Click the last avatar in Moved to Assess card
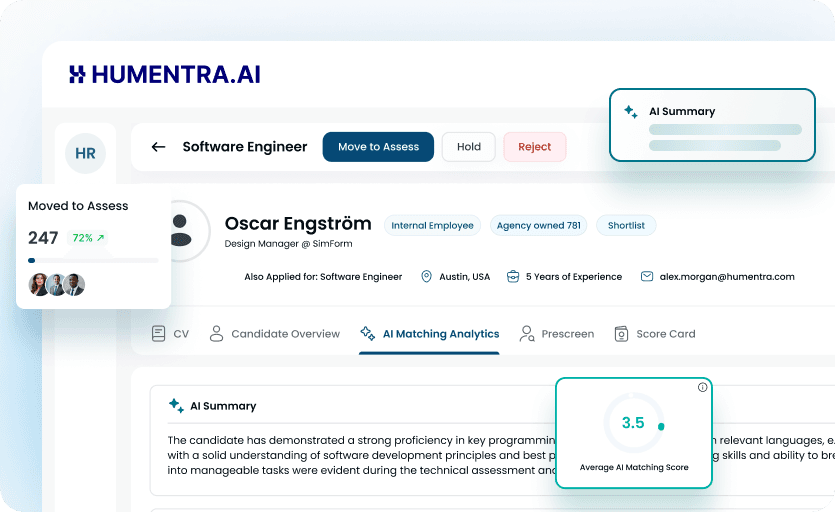This screenshot has width=835, height=512. [75, 285]
